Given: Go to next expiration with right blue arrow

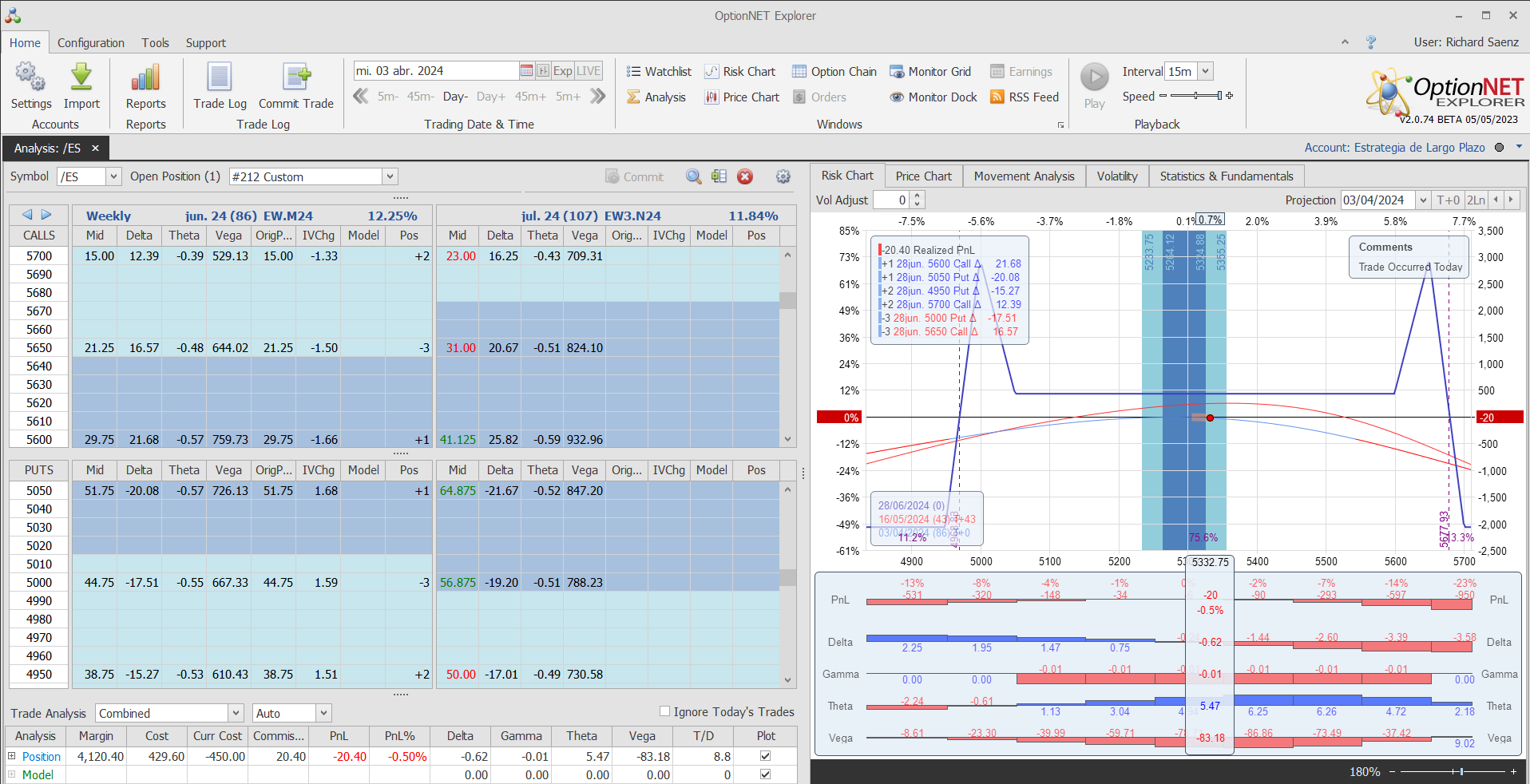Looking at the screenshot, I should [x=46, y=215].
